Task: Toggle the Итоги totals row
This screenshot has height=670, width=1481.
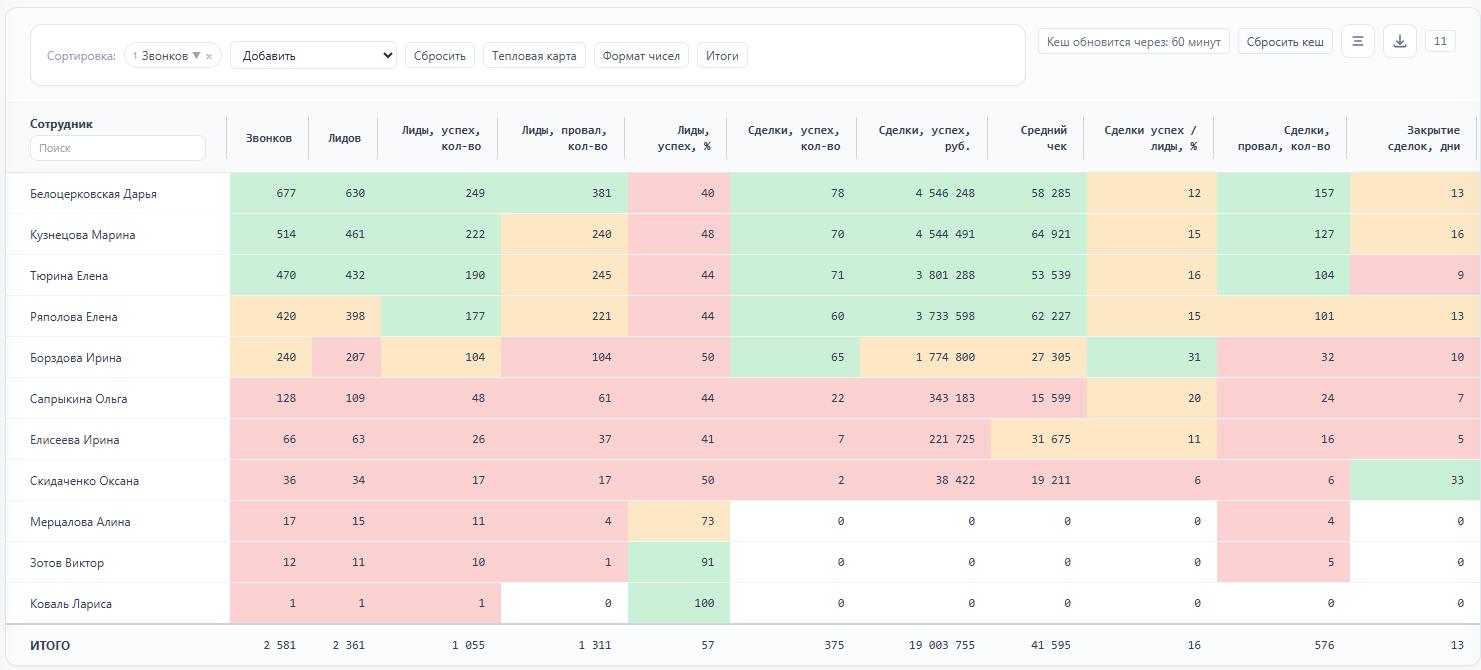Action: 722,56
